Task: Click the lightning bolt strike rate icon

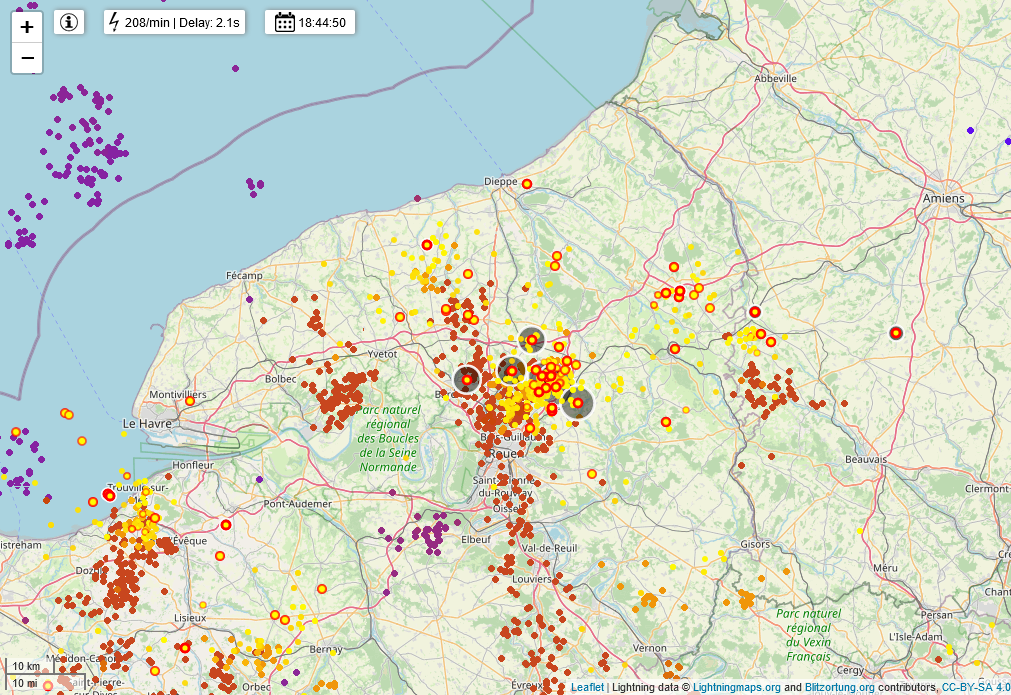Action: [114, 23]
